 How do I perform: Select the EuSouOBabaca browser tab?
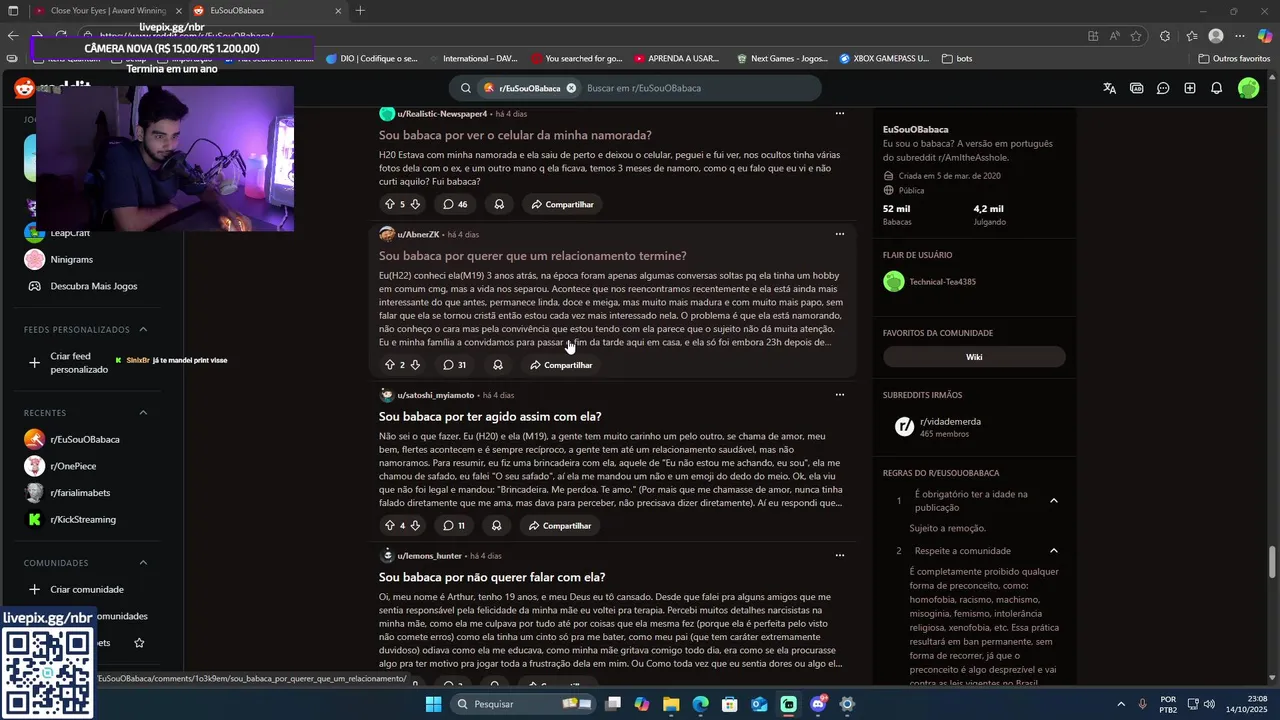(x=267, y=11)
